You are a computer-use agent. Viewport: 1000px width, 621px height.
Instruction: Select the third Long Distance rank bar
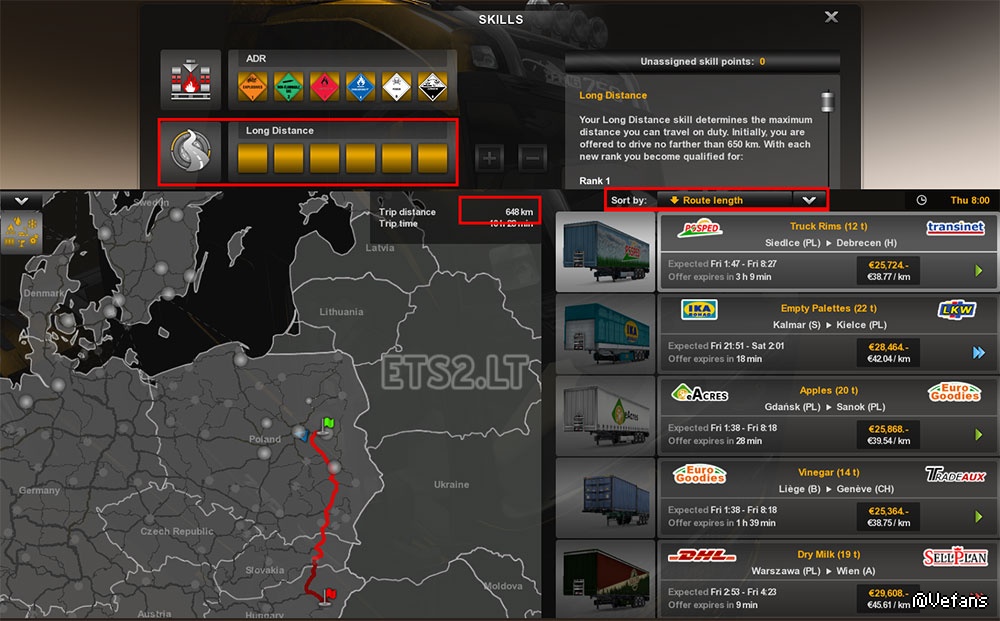tap(325, 158)
